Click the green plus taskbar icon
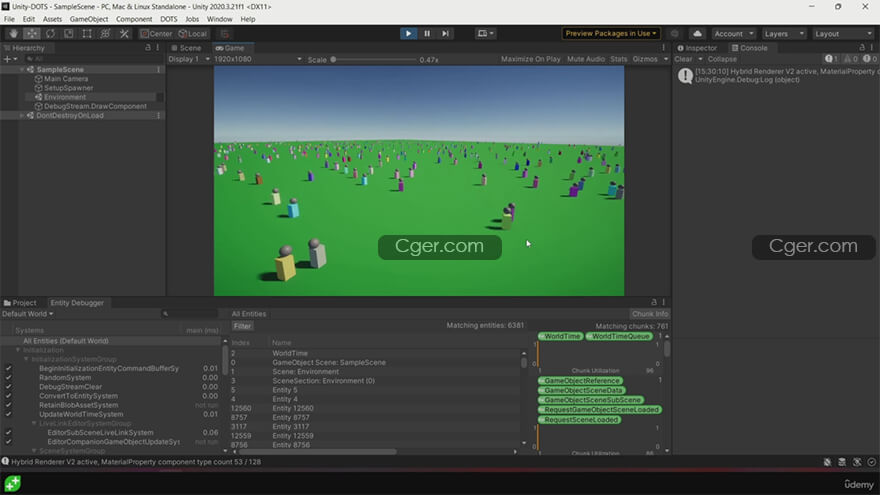Screen dimensions: 880x495 click(x=12, y=483)
